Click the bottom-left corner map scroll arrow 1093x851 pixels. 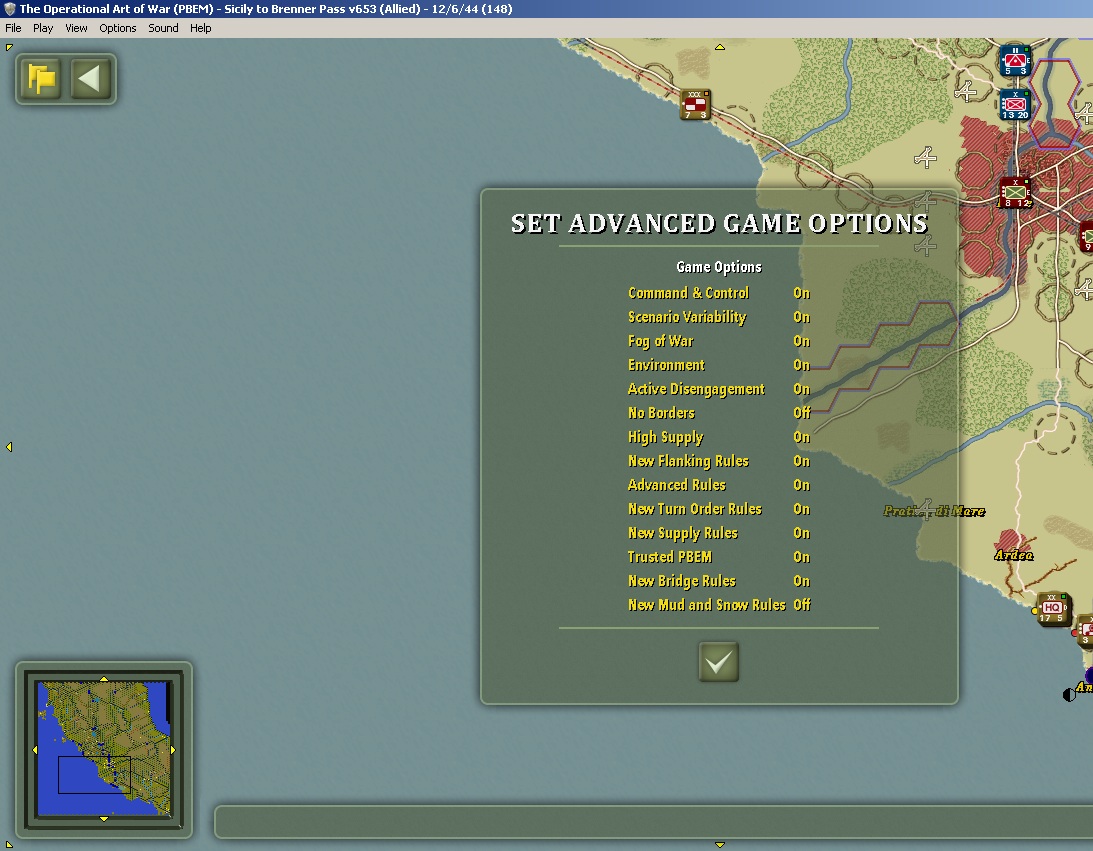pyautogui.click(x=9, y=845)
